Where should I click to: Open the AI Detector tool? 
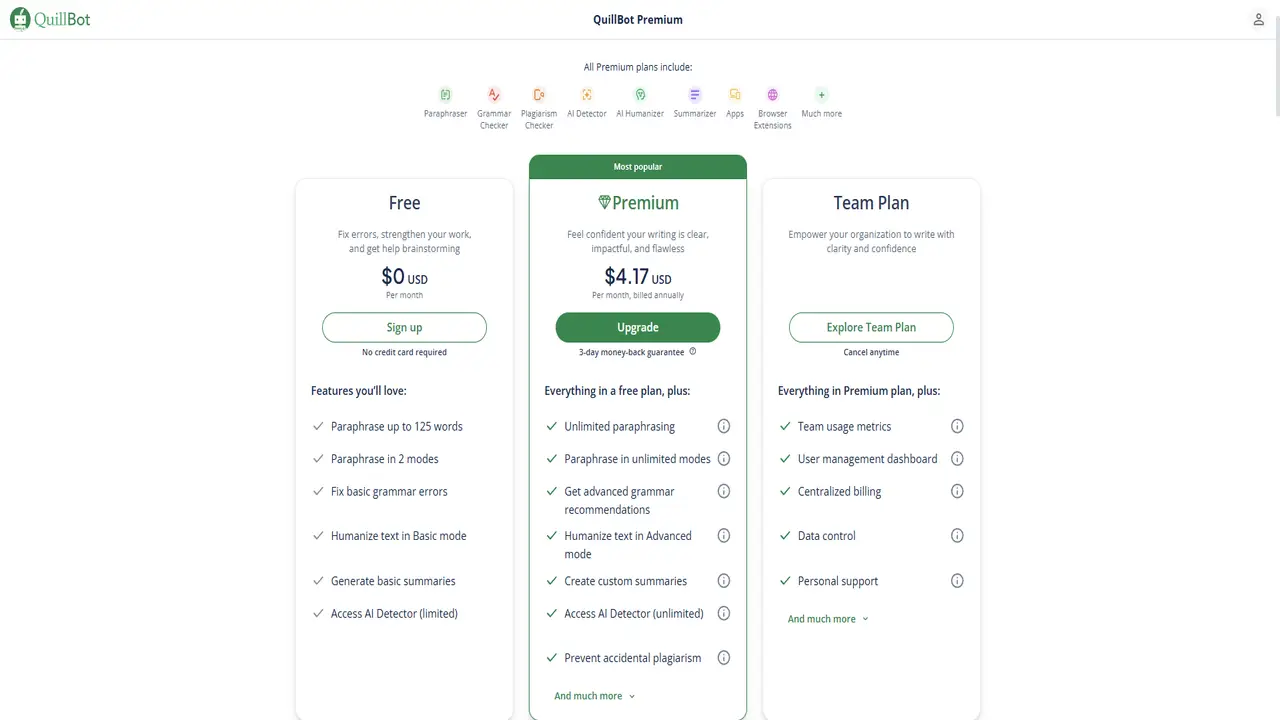pyautogui.click(x=586, y=94)
